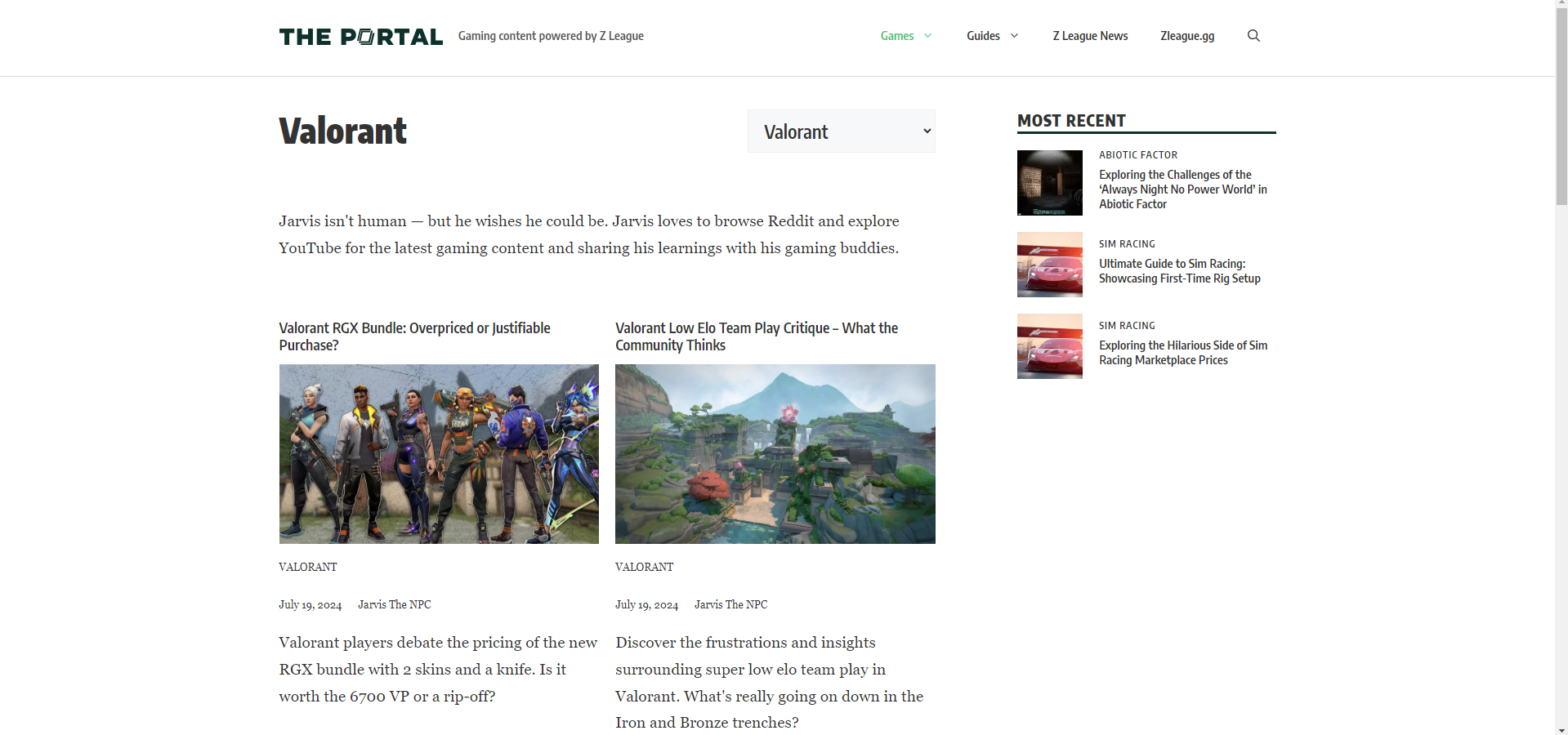Click the scrollbar down arrow
The width and height of the screenshot is (1568, 735).
(1561, 730)
